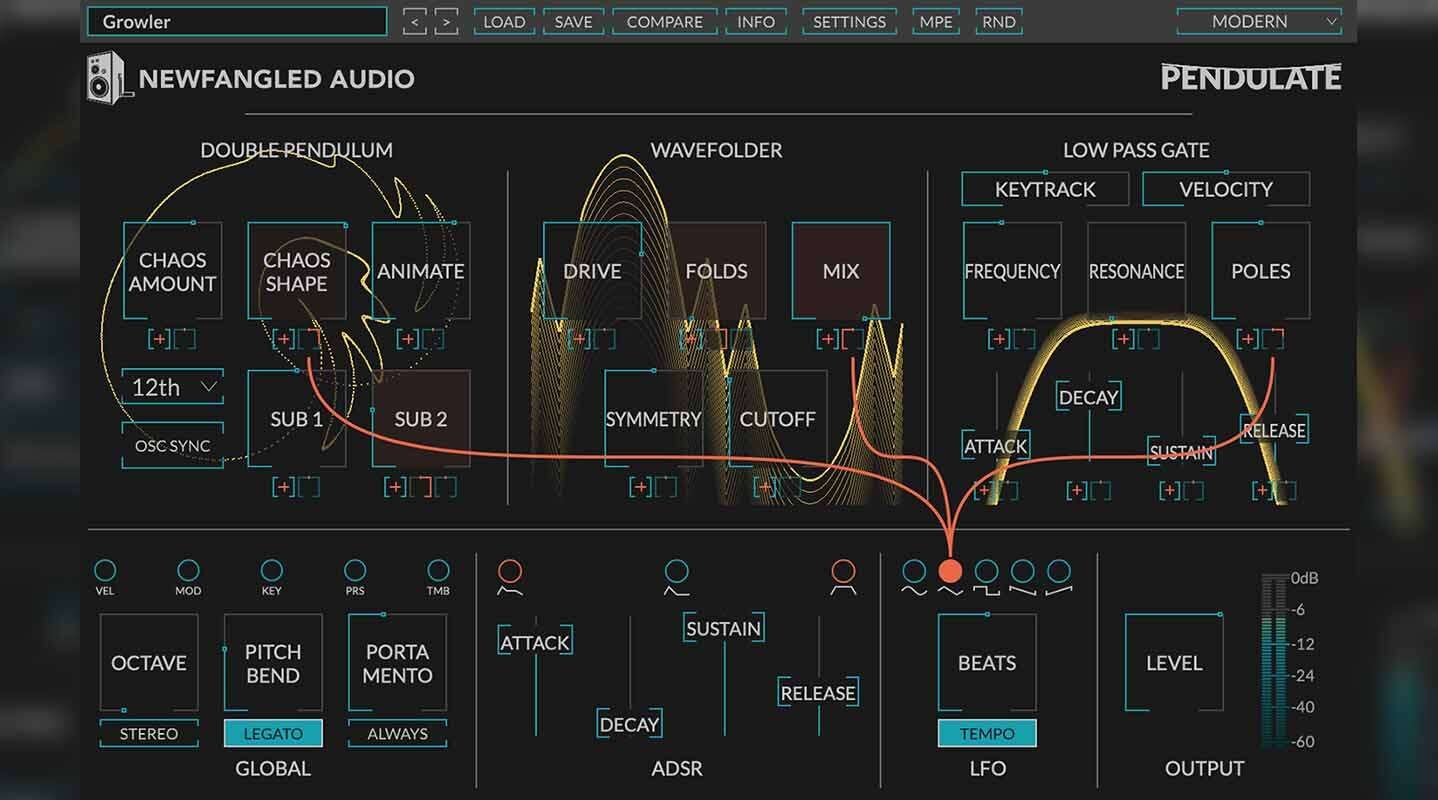Click the SAVE preset button
This screenshot has width=1438, height=800.
tap(573, 21)
